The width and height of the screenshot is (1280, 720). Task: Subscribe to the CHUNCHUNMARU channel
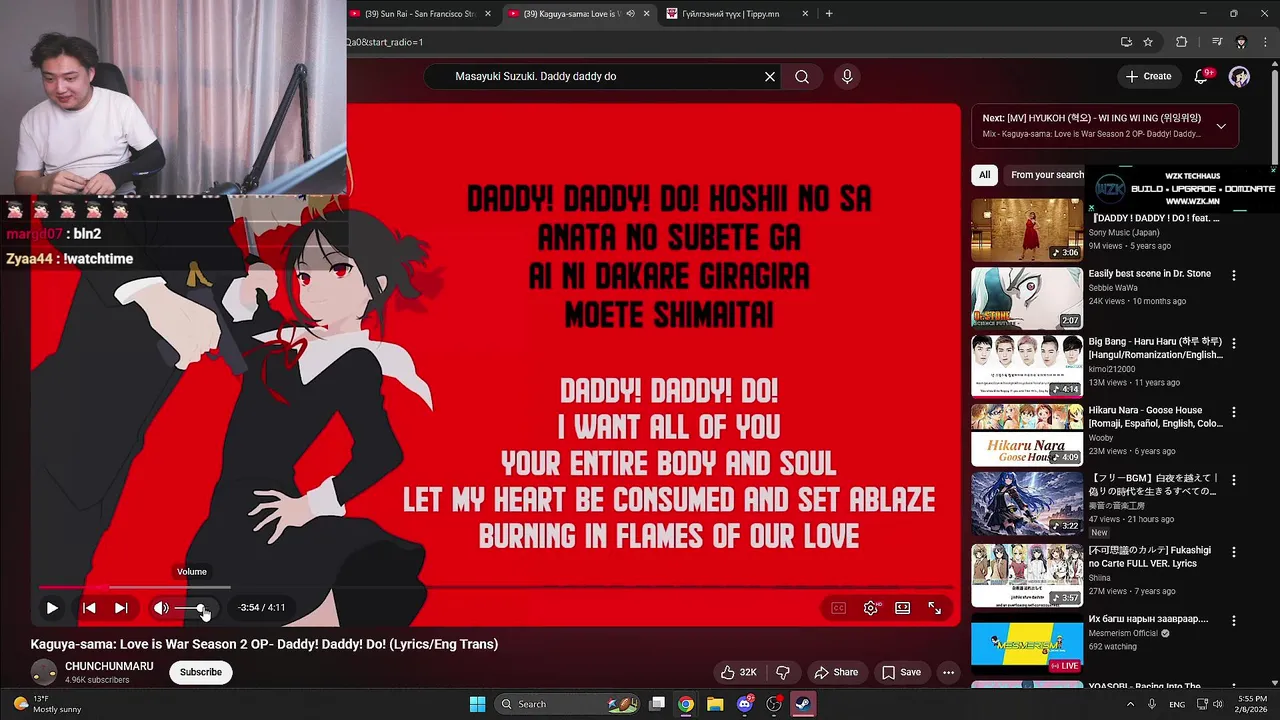coord(201,672)
